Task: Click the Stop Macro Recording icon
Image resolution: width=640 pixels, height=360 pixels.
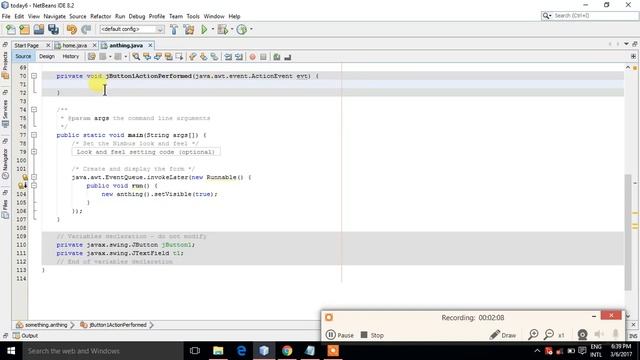Action: coord(263,57)
